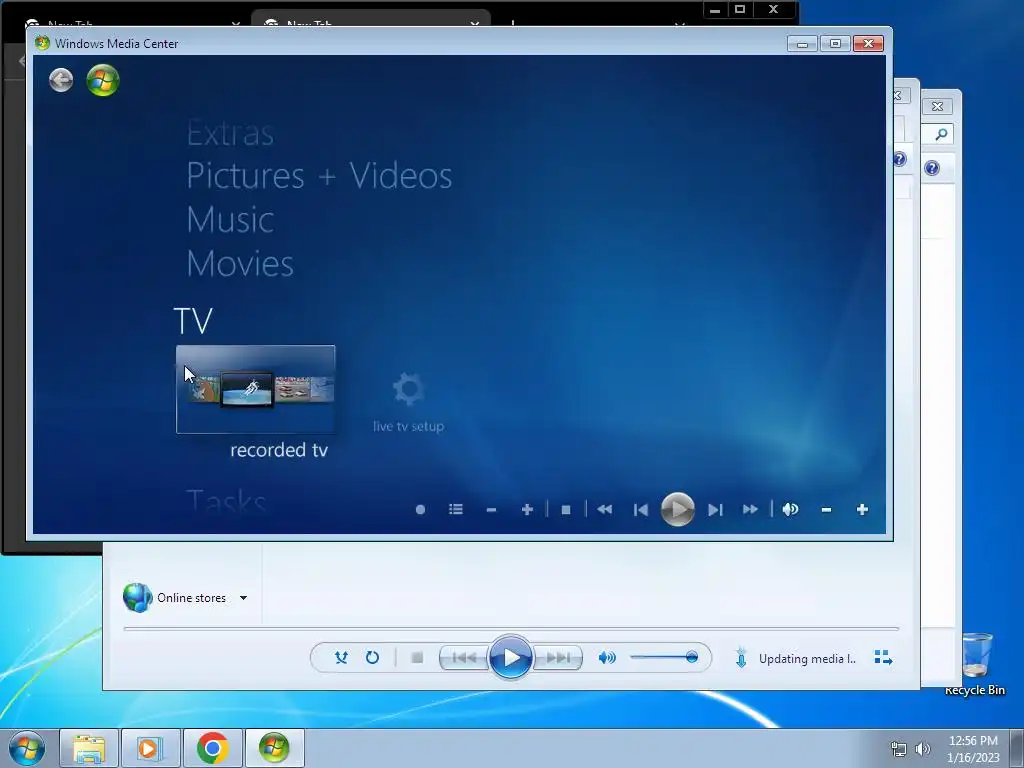Click the Media Player volume slider
This screenshot has height=768, width=1024.
pyautogui.click(x=664, y=658)
